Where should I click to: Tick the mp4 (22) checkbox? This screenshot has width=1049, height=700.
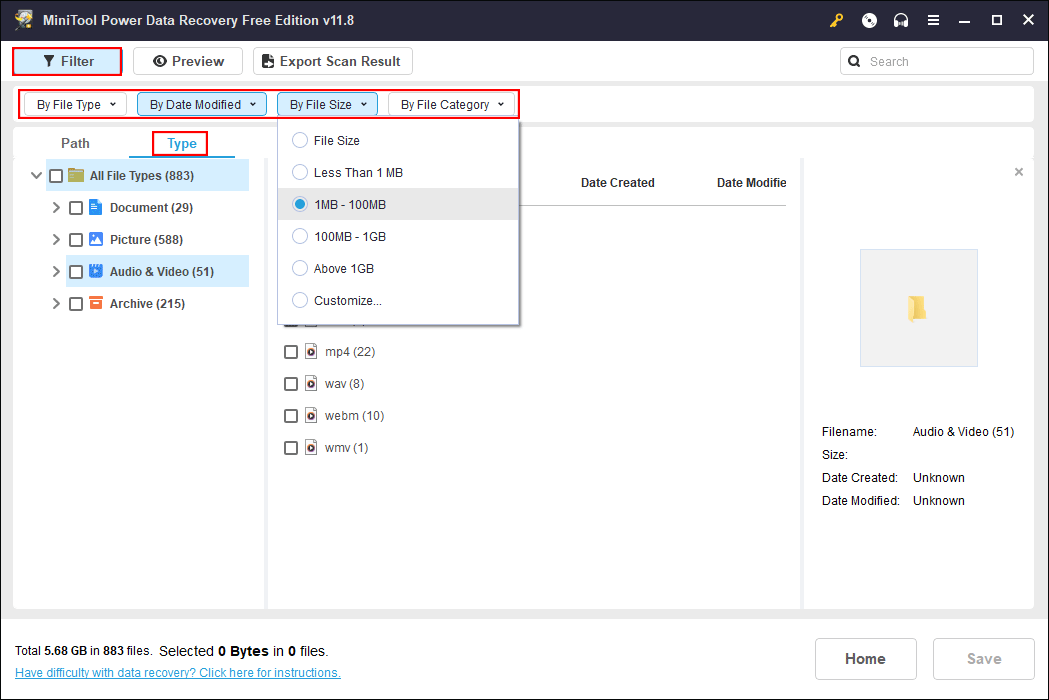[x=291, y=352]
